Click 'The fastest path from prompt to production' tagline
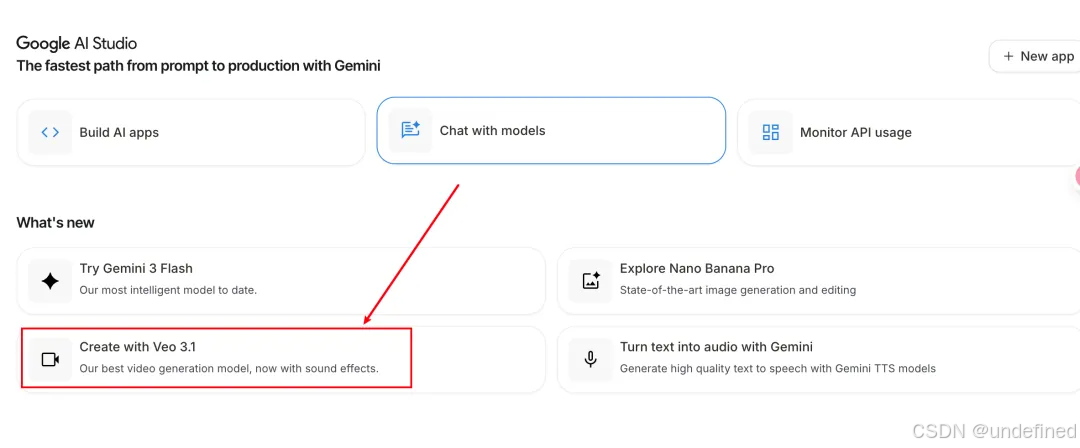 [198, 66]
